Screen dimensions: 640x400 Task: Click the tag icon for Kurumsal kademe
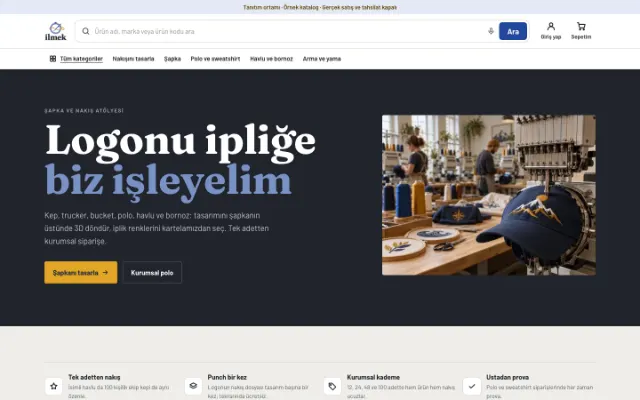click(x=332, y=386)
